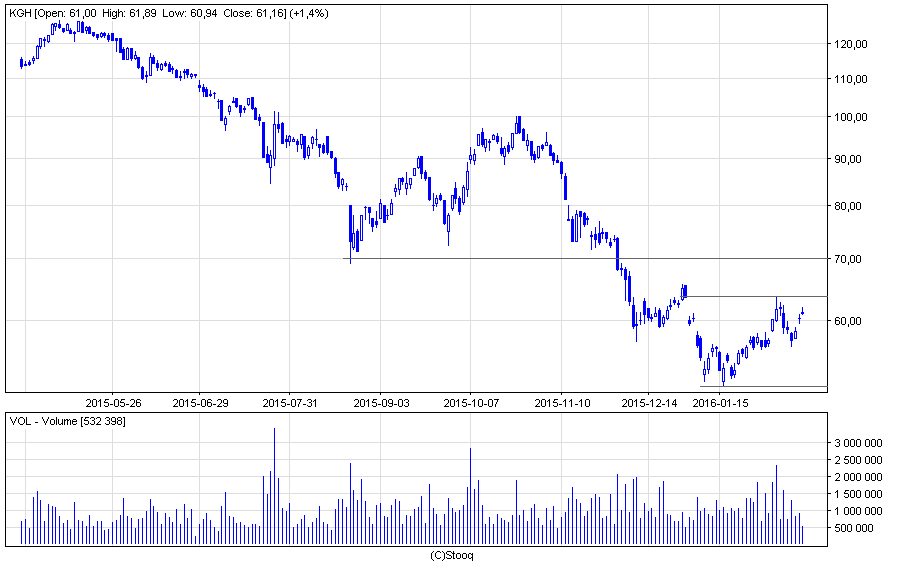Click the KGH open-high-low-close header text

coord(169,13)
